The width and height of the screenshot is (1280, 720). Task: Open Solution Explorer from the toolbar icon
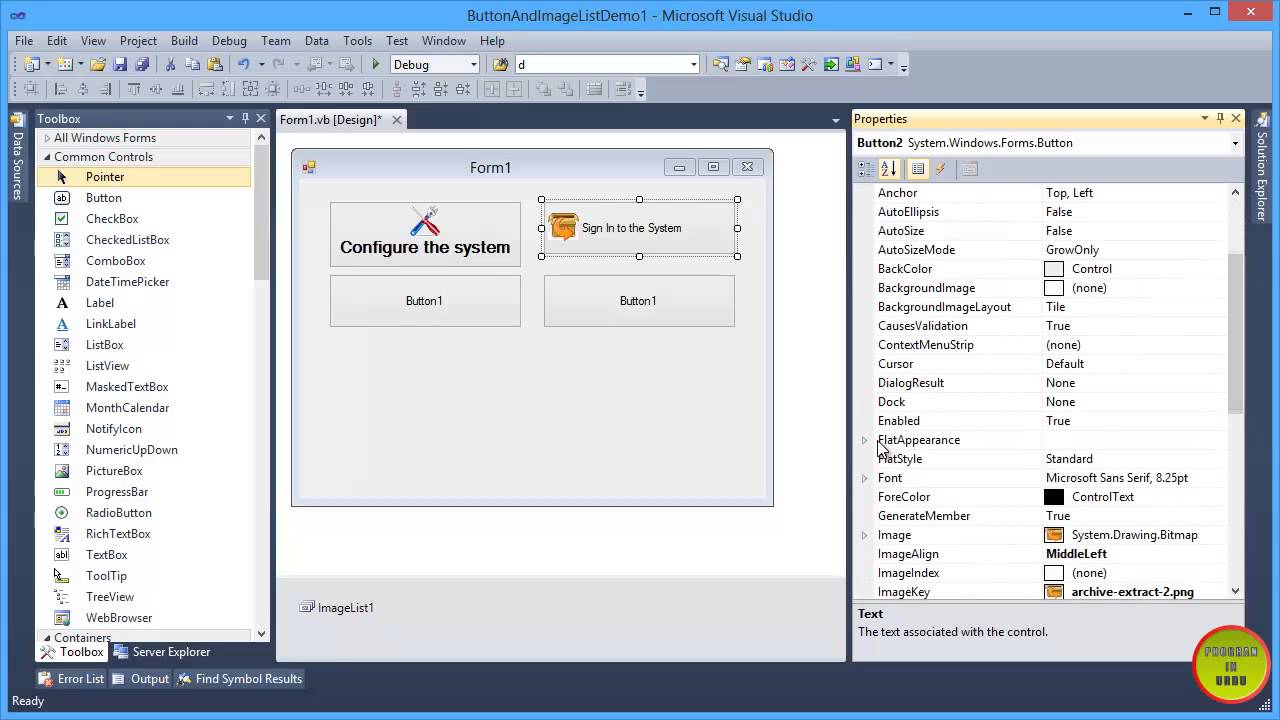point(720,64)
